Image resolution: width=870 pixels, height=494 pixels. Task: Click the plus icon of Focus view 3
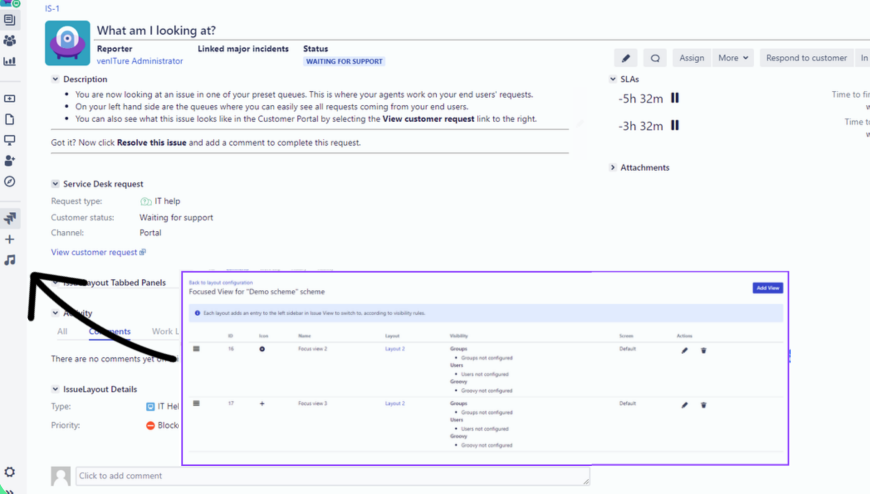click(x=262, y=404)
